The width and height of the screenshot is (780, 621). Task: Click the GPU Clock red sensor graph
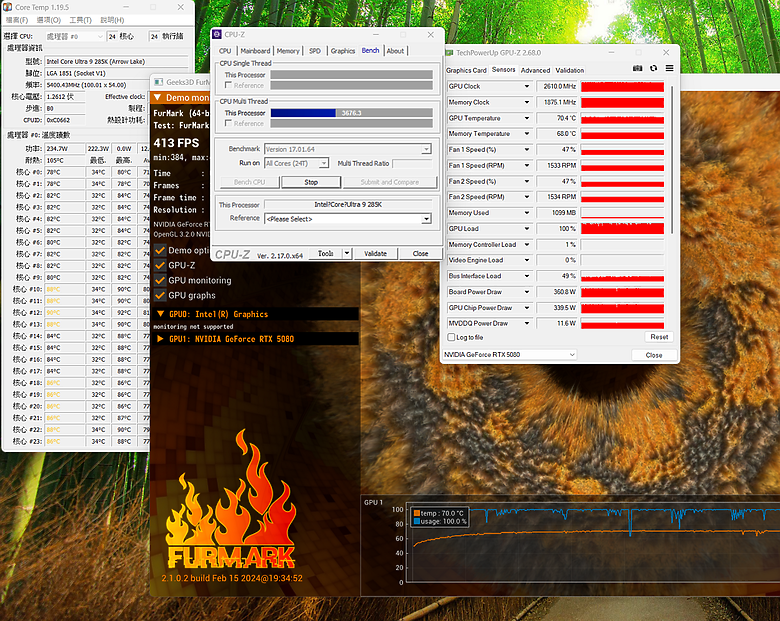coord(622,87)
